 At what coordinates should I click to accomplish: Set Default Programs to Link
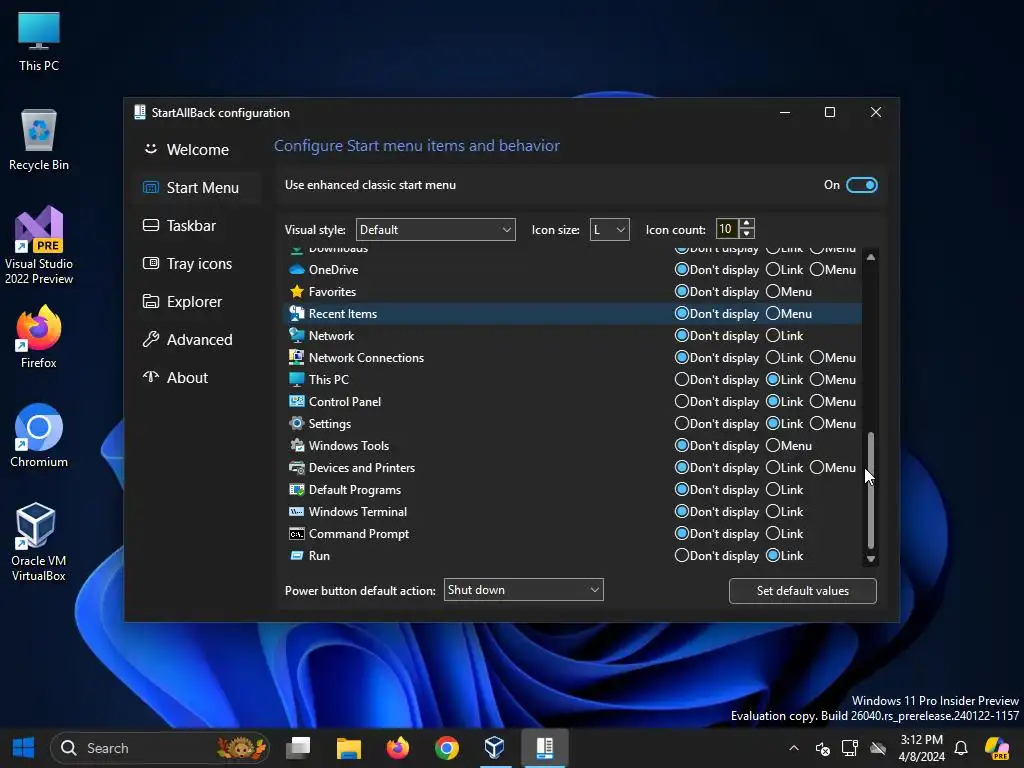pyautogui.click(x=773, y=490)
